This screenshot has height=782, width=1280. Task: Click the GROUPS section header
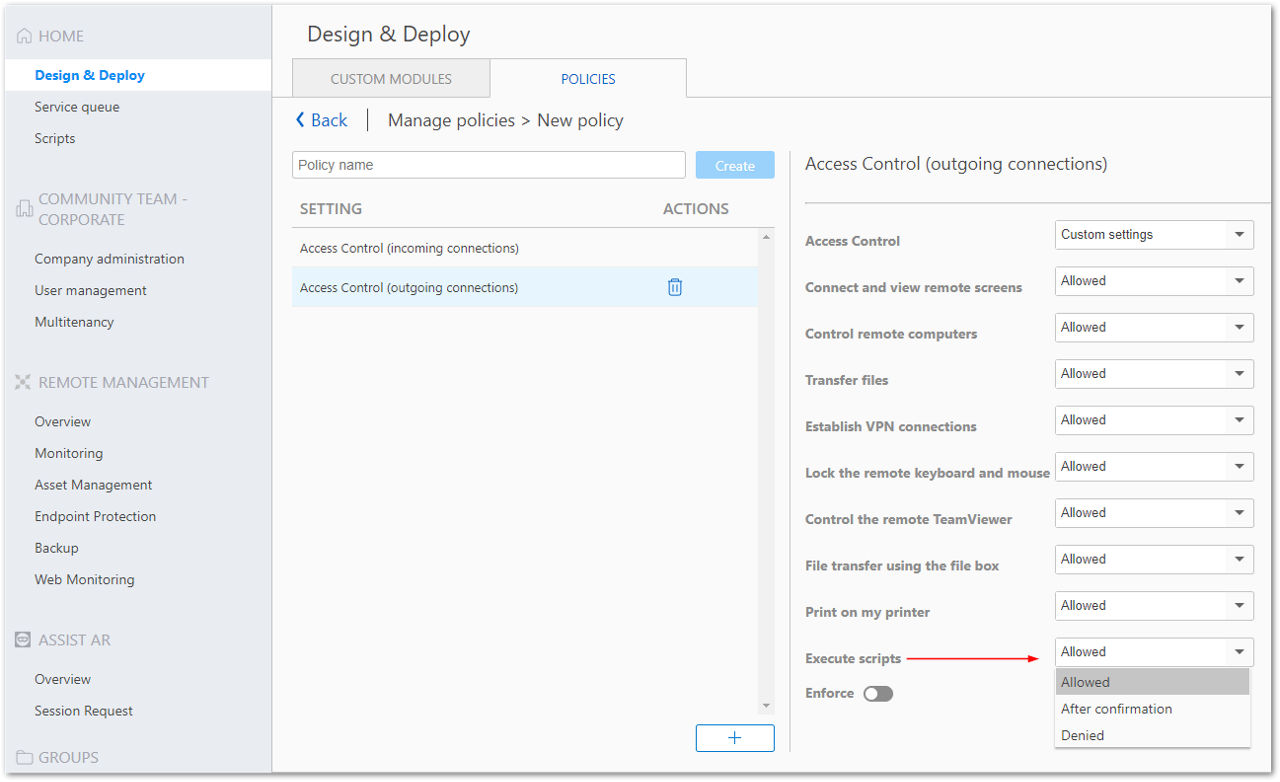(68, 758)
